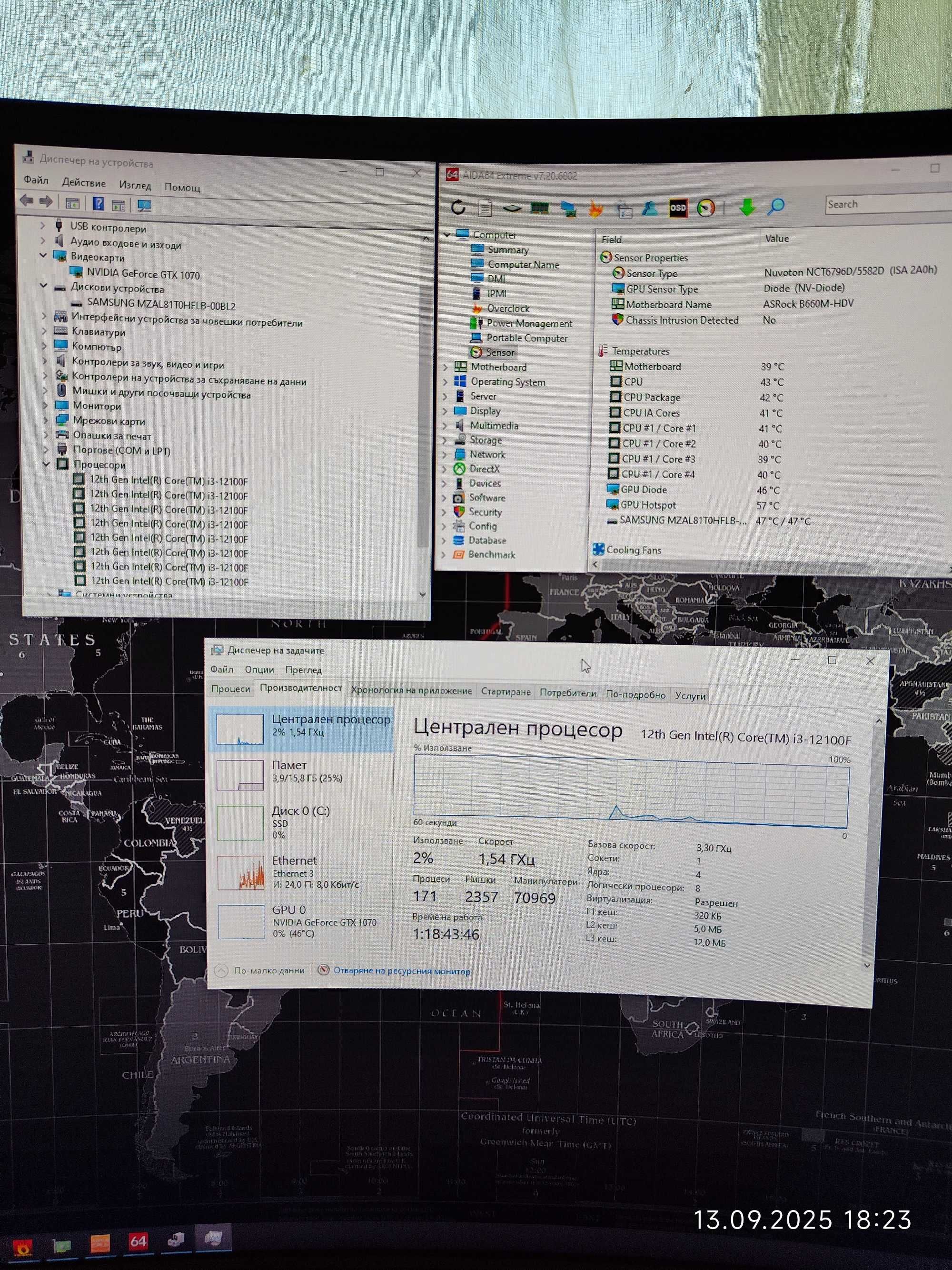This screenshot has width=952, height=1270.
Task: Switch to the Услуги tab
Action: point(690,696)
